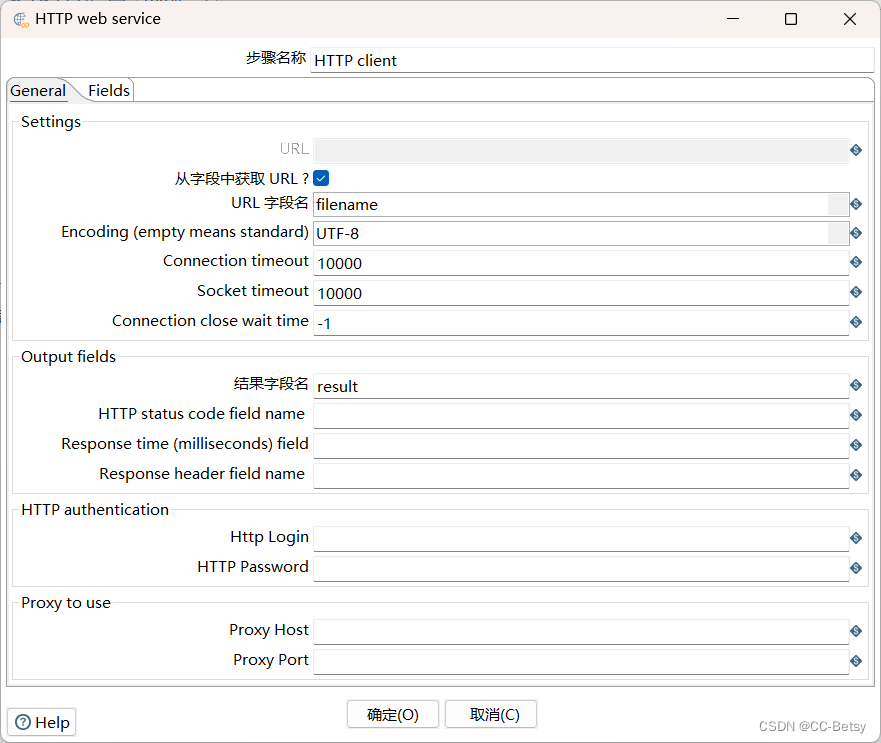
Task: Click the variable icon next to Http Login
Action: click(856, 537)
